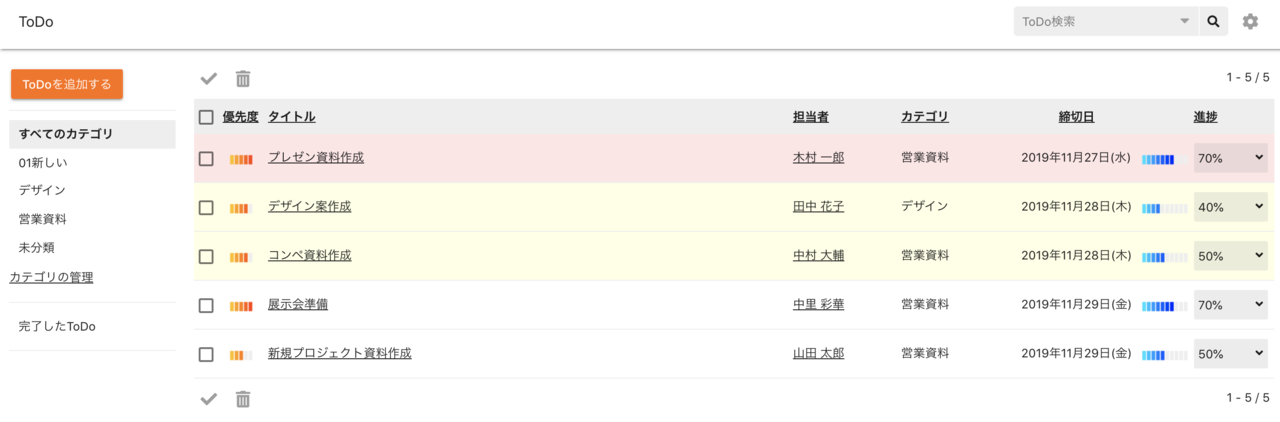The width and height of the screenshot is (1280, 422).
Task: Click progress bar of 展示会準備 row
Action: 1165,306
